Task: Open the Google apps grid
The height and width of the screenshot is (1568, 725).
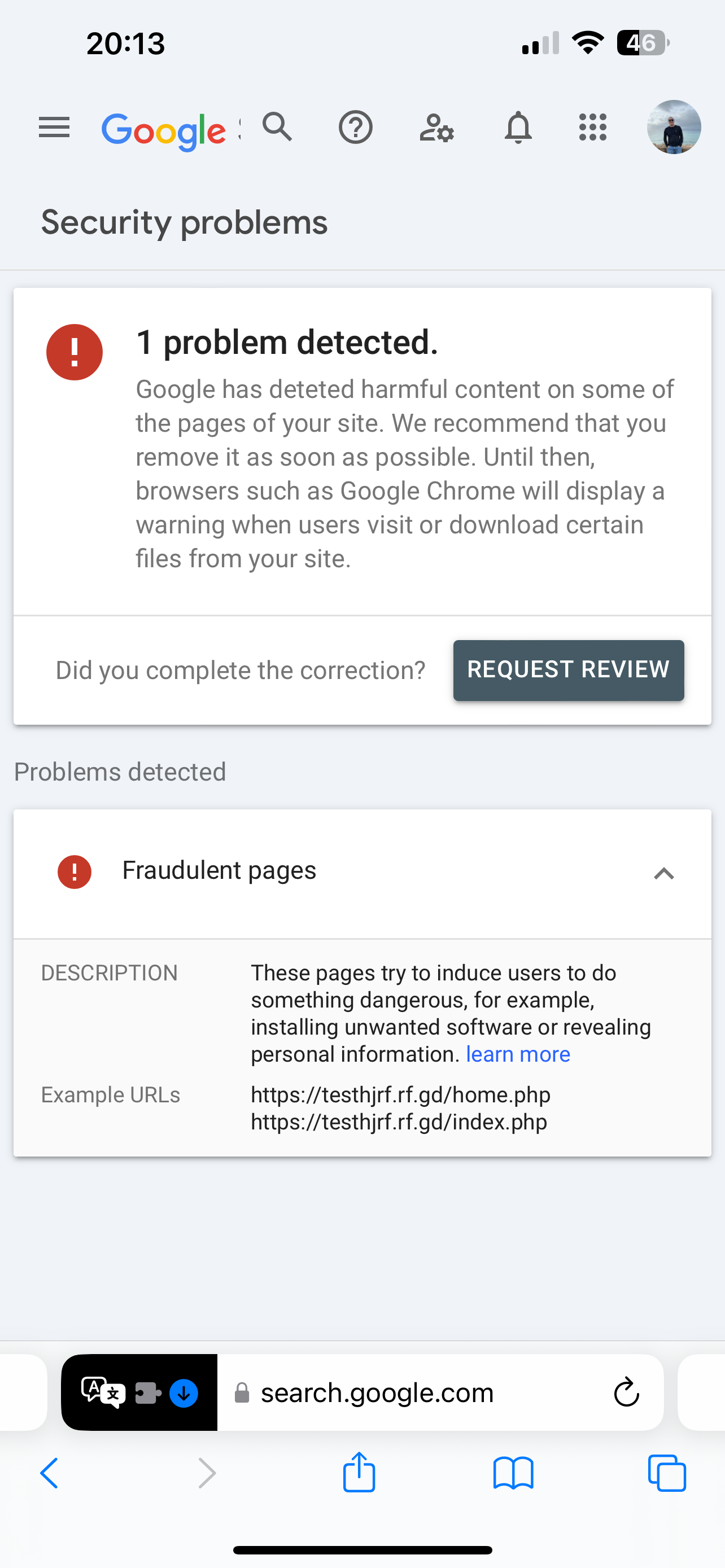Action: pyautogui.click(x=593, y=128)
